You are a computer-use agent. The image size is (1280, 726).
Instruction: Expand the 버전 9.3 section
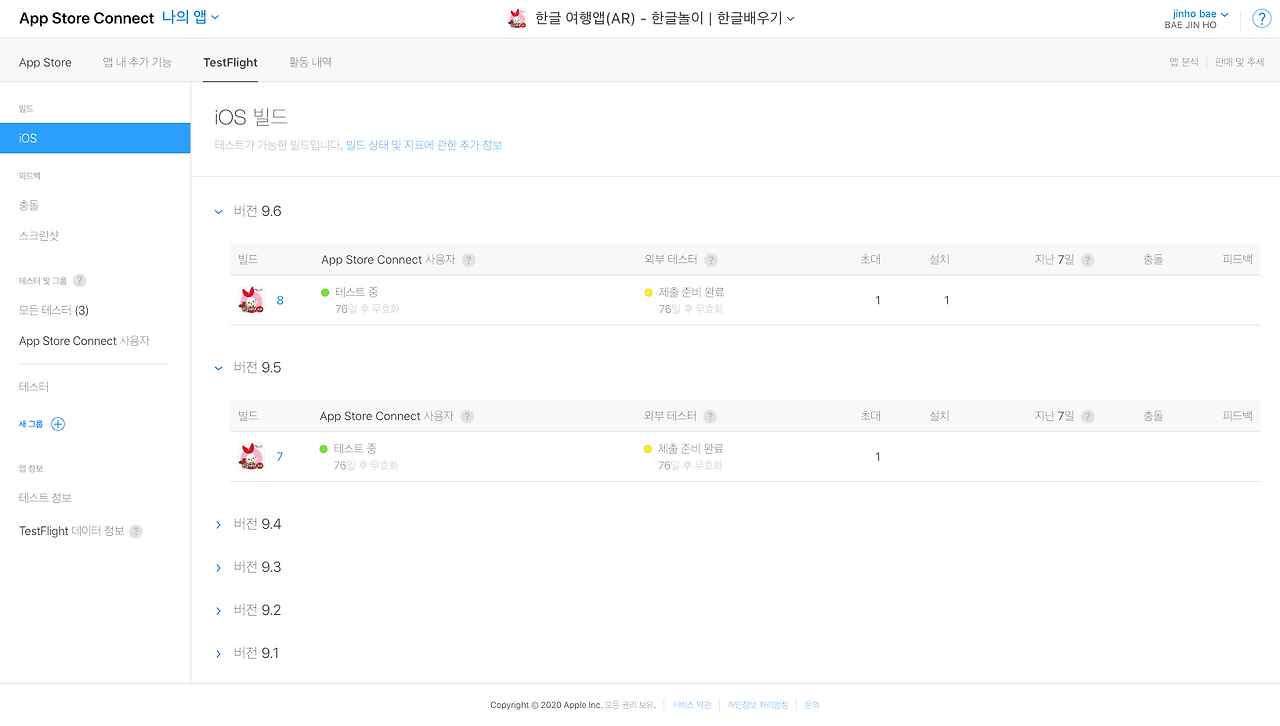[219, 567]
